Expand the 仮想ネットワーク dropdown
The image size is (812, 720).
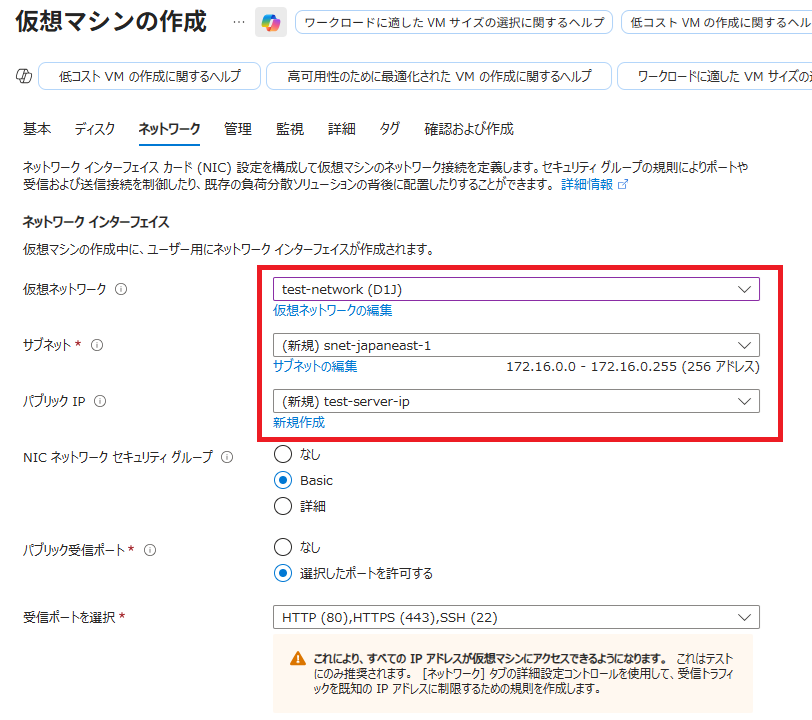(x=515, y=289)
